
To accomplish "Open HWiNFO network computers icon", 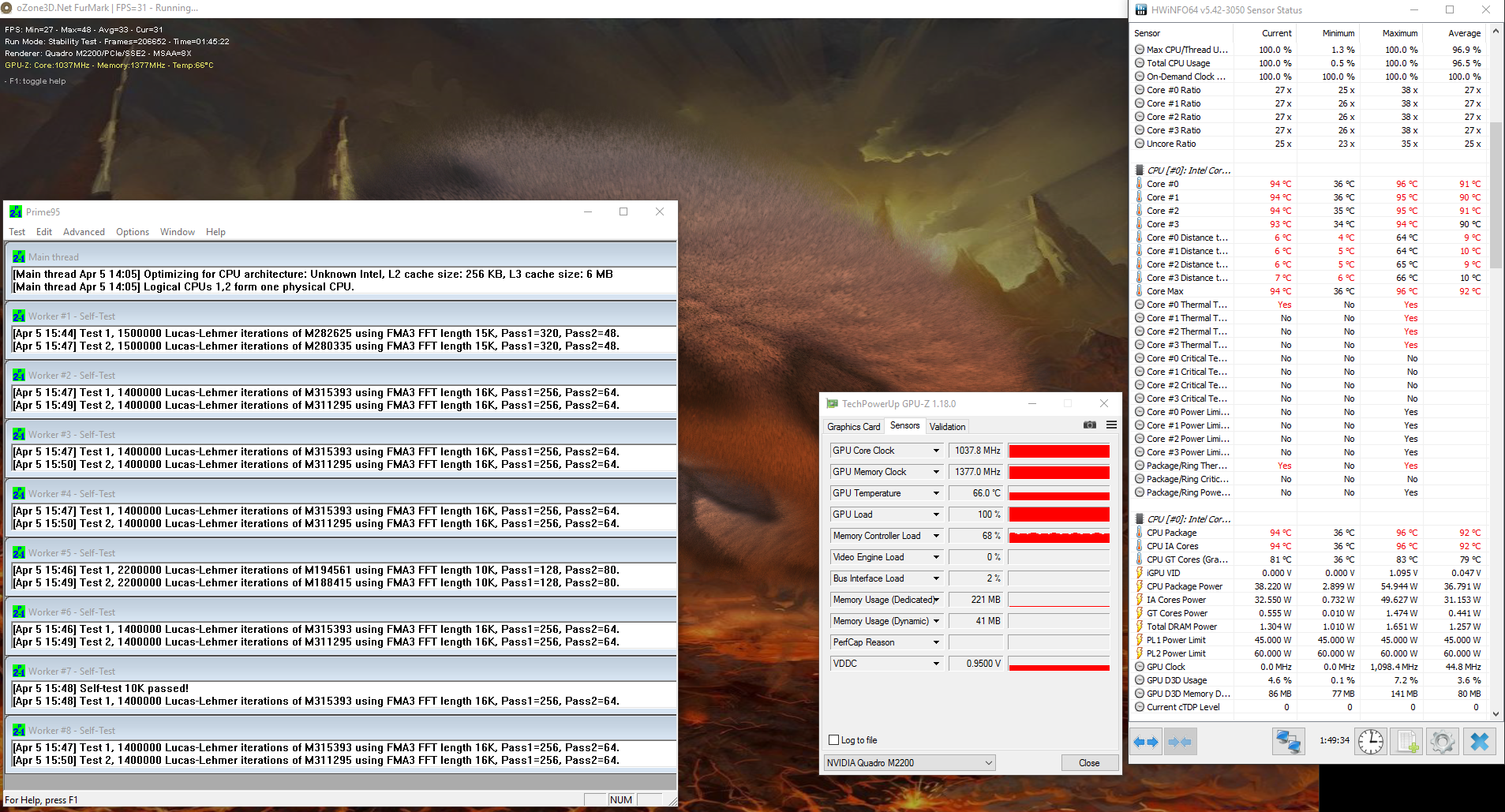I will coord(1288,742).
